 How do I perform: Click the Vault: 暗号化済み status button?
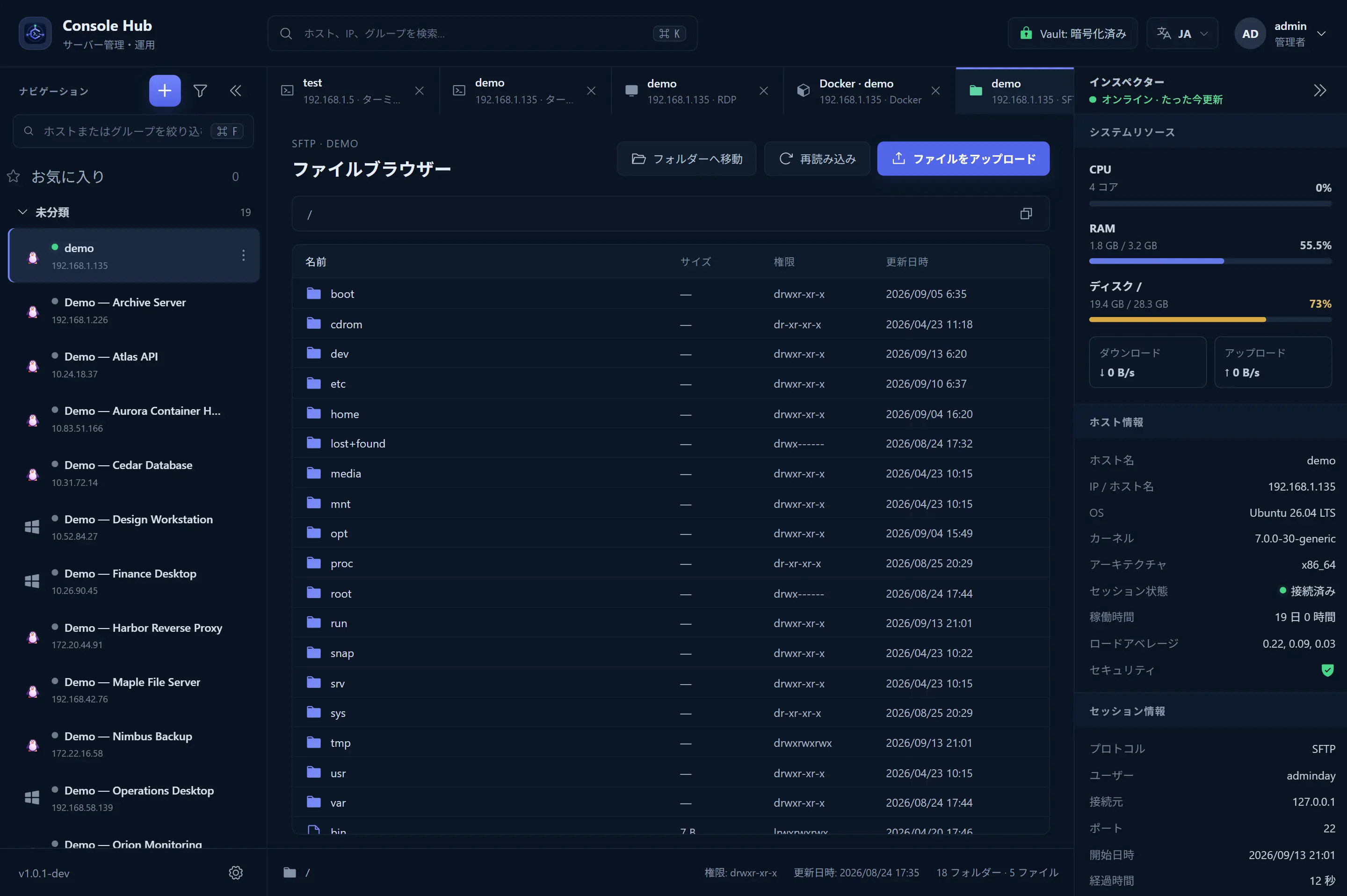(x=1072, y=33)
